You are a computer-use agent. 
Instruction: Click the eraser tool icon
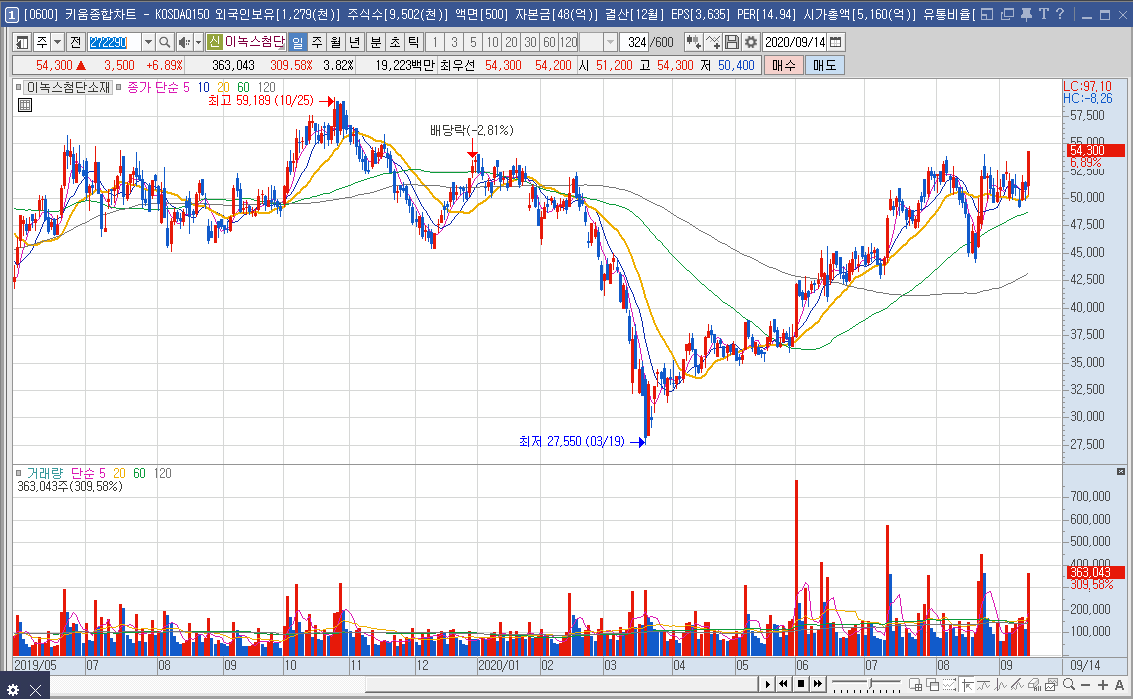[x=1035, y=685]
